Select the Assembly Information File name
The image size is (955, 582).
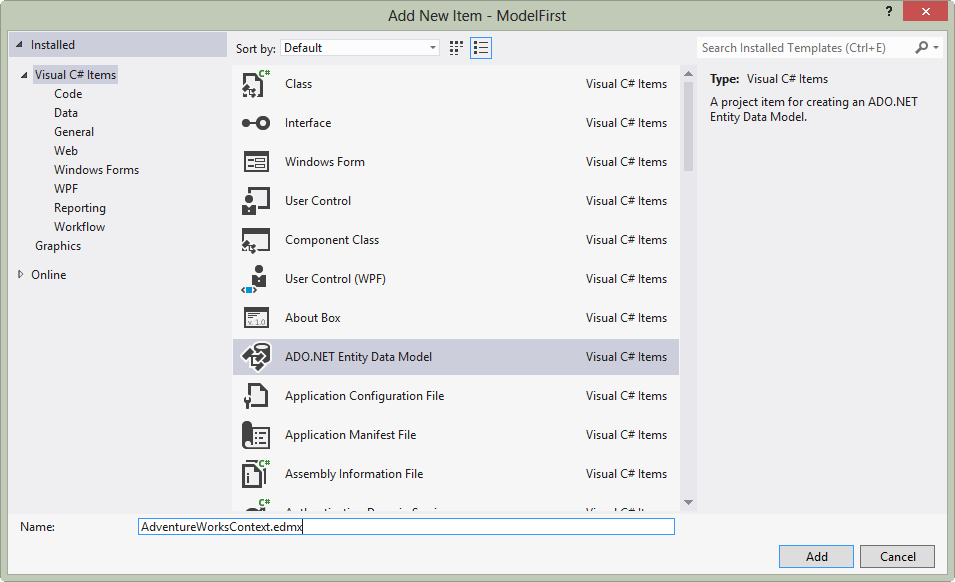click(x=354, y=474)
